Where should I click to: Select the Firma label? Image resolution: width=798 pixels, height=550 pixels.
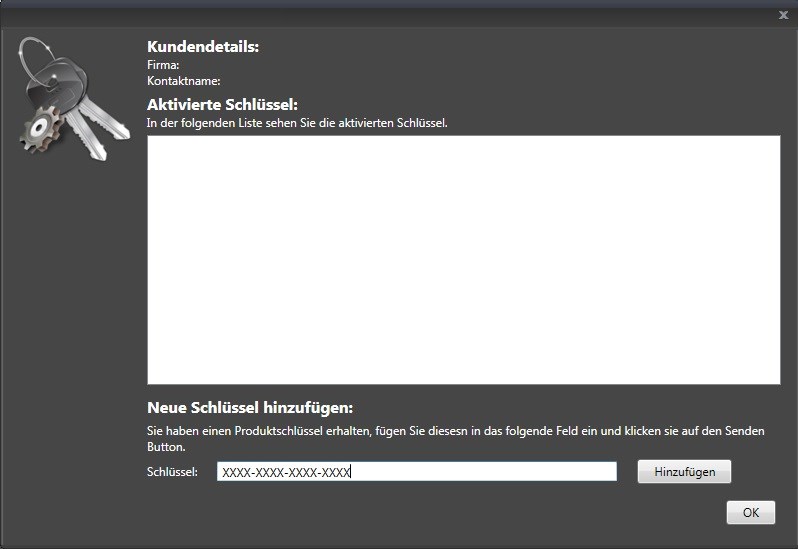coord(163,65)
